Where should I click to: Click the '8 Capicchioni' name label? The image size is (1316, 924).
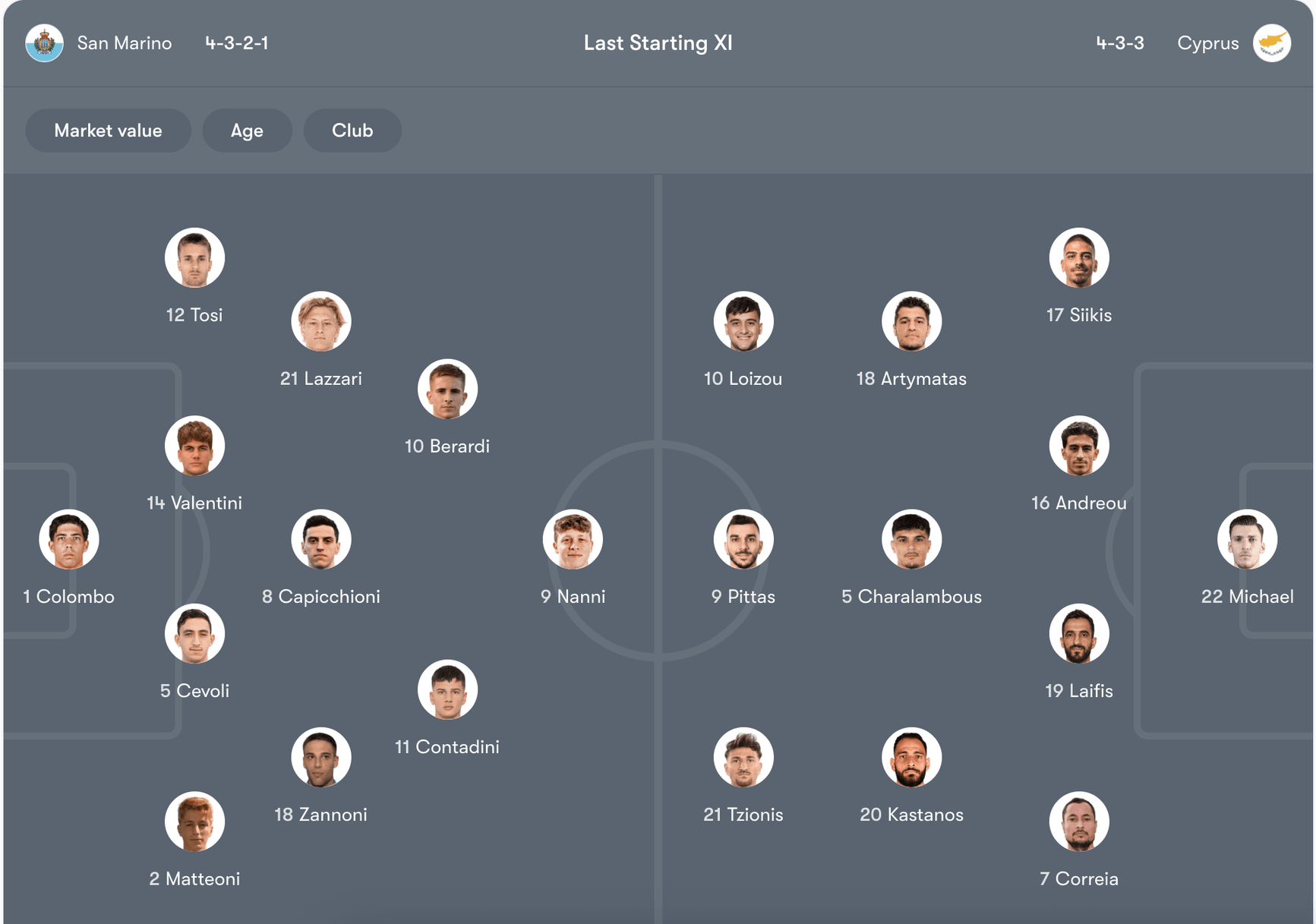(321, 597)
